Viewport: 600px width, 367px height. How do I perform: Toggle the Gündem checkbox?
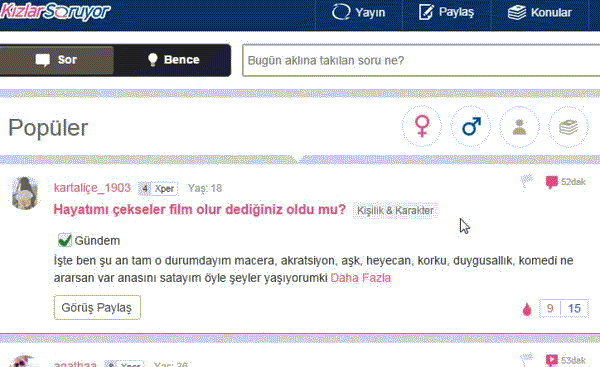65,240
